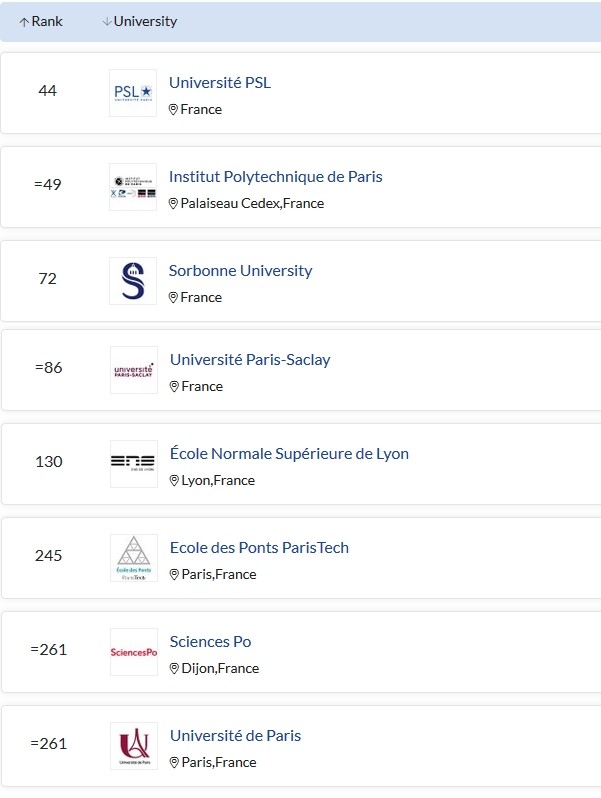Click the Université PSL logo
Image resolution: width=601 pixels, height=798 pixels.
(133, 93)
